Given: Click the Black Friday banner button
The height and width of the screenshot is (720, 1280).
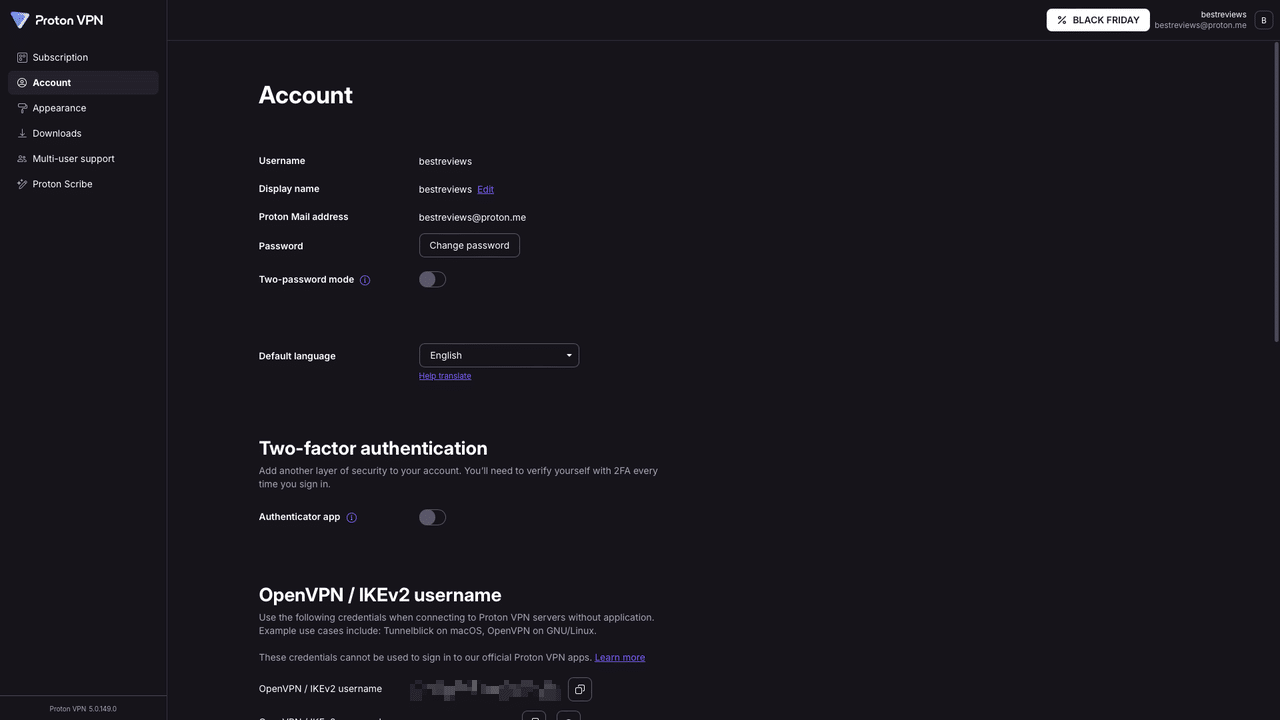Looking at the screenshot, I should point(1098,18).
